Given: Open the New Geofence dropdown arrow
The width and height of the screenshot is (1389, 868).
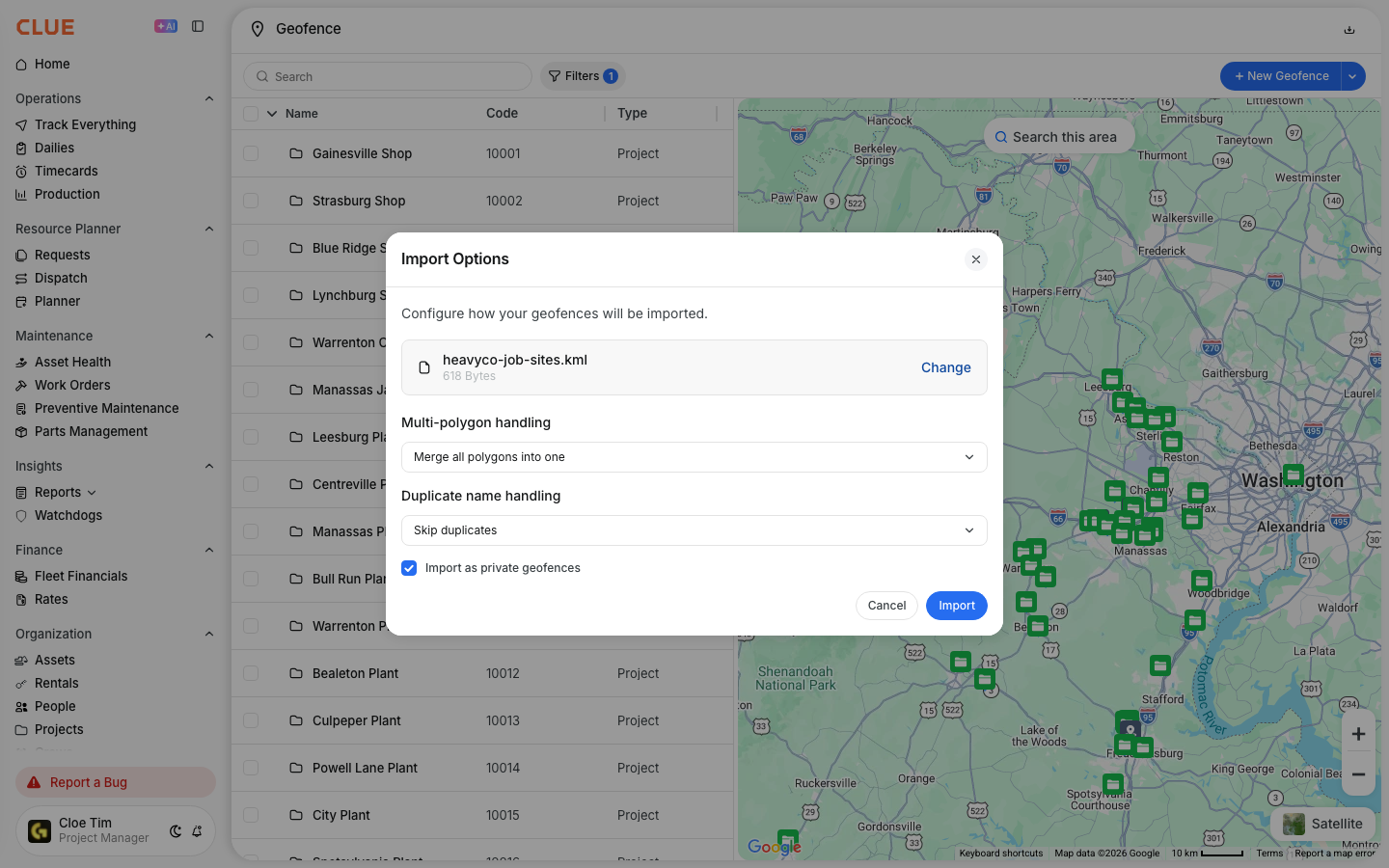Looking at the screenshot, I should [x=1352, y=76].
